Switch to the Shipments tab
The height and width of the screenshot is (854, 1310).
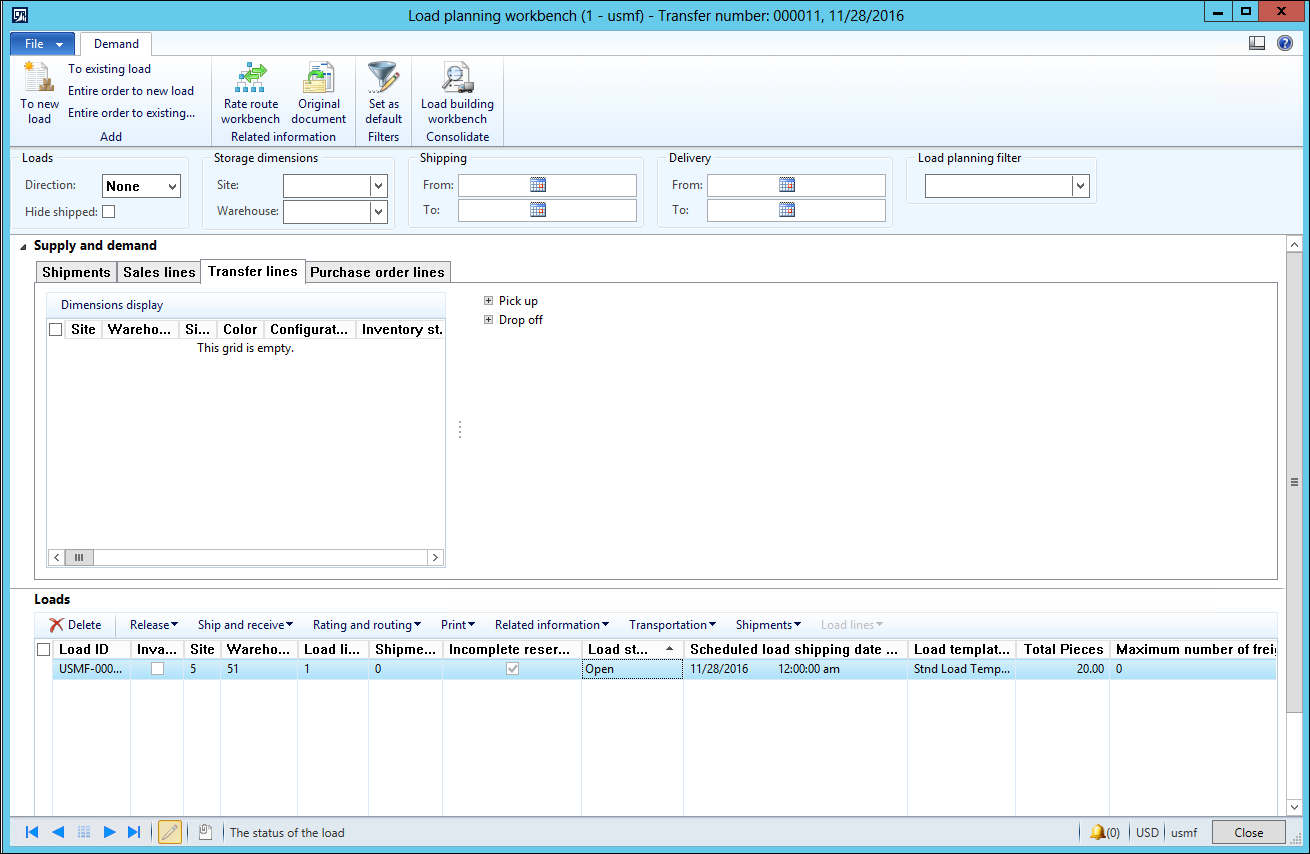point(76,272)
